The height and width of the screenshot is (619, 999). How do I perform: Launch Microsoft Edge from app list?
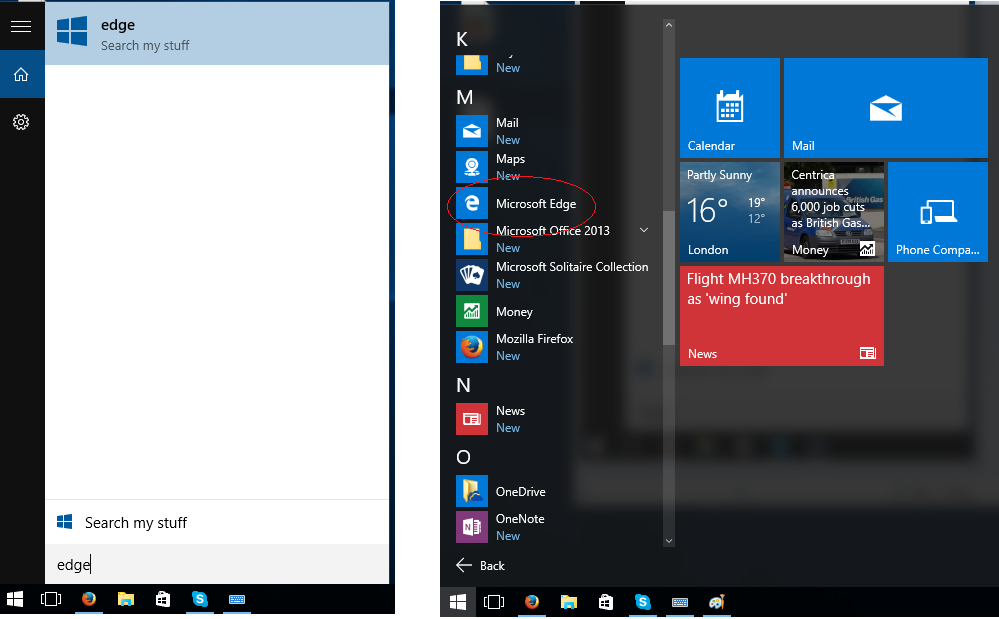pyautogui.click(x=554, y=203)
